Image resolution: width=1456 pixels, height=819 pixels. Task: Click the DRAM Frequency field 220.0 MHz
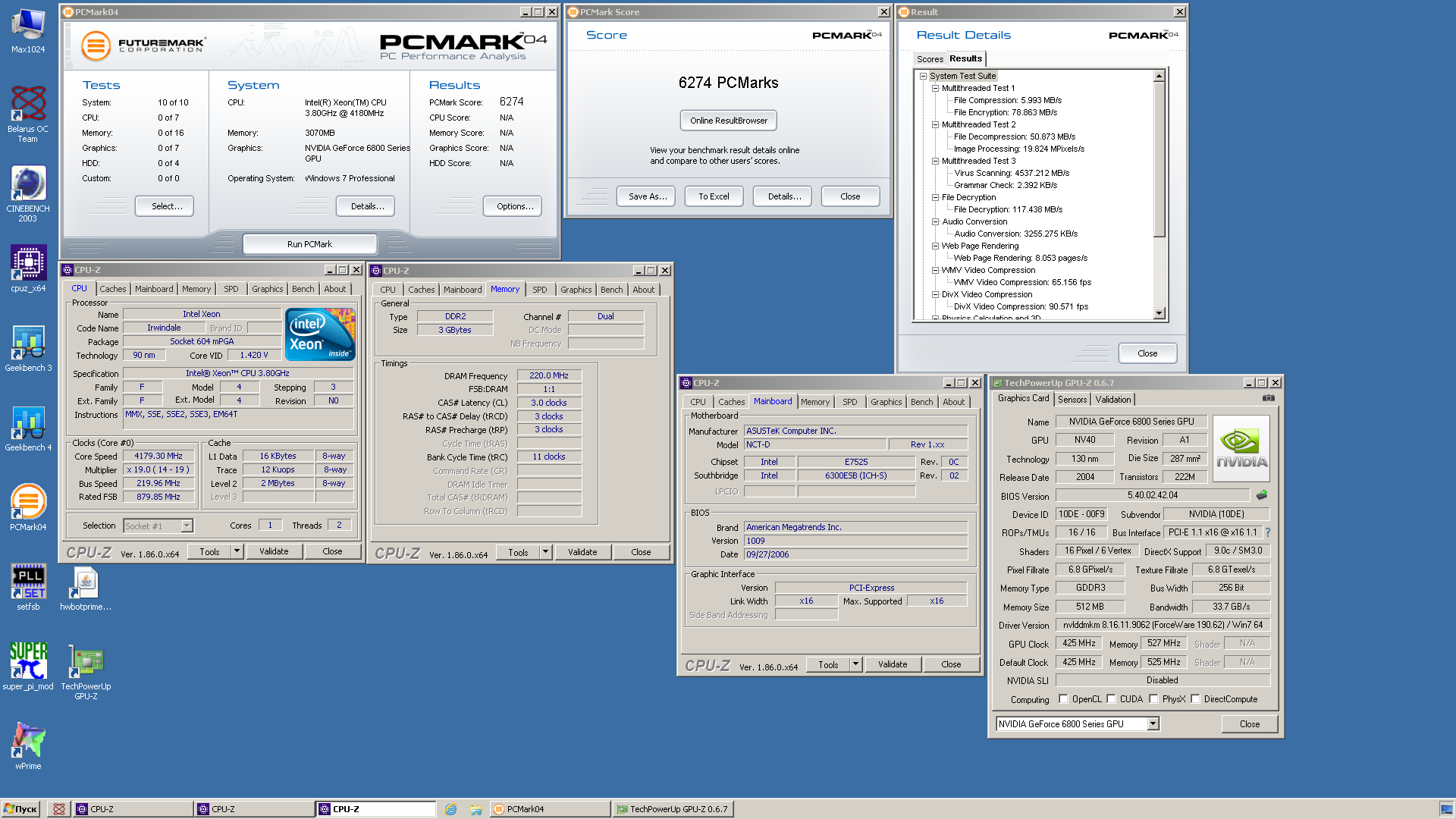pyautogui.click(x=549, y=375)
